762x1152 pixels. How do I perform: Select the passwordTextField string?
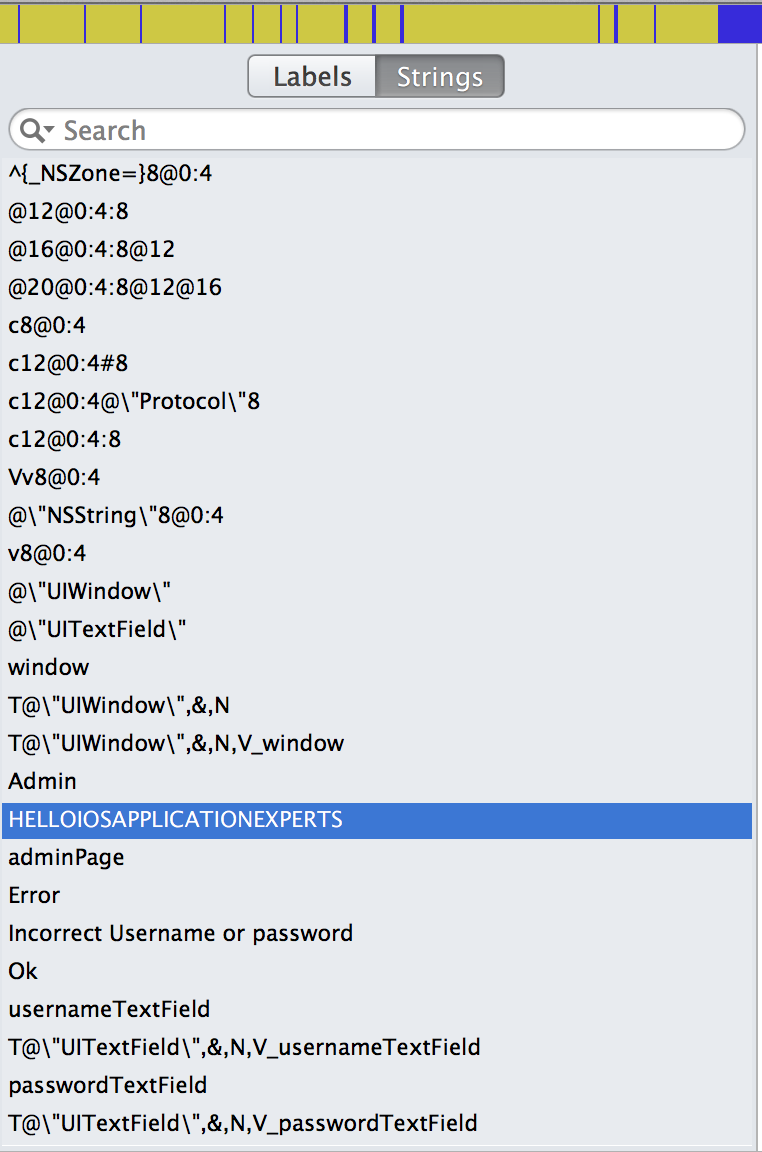click(377, 1085)
